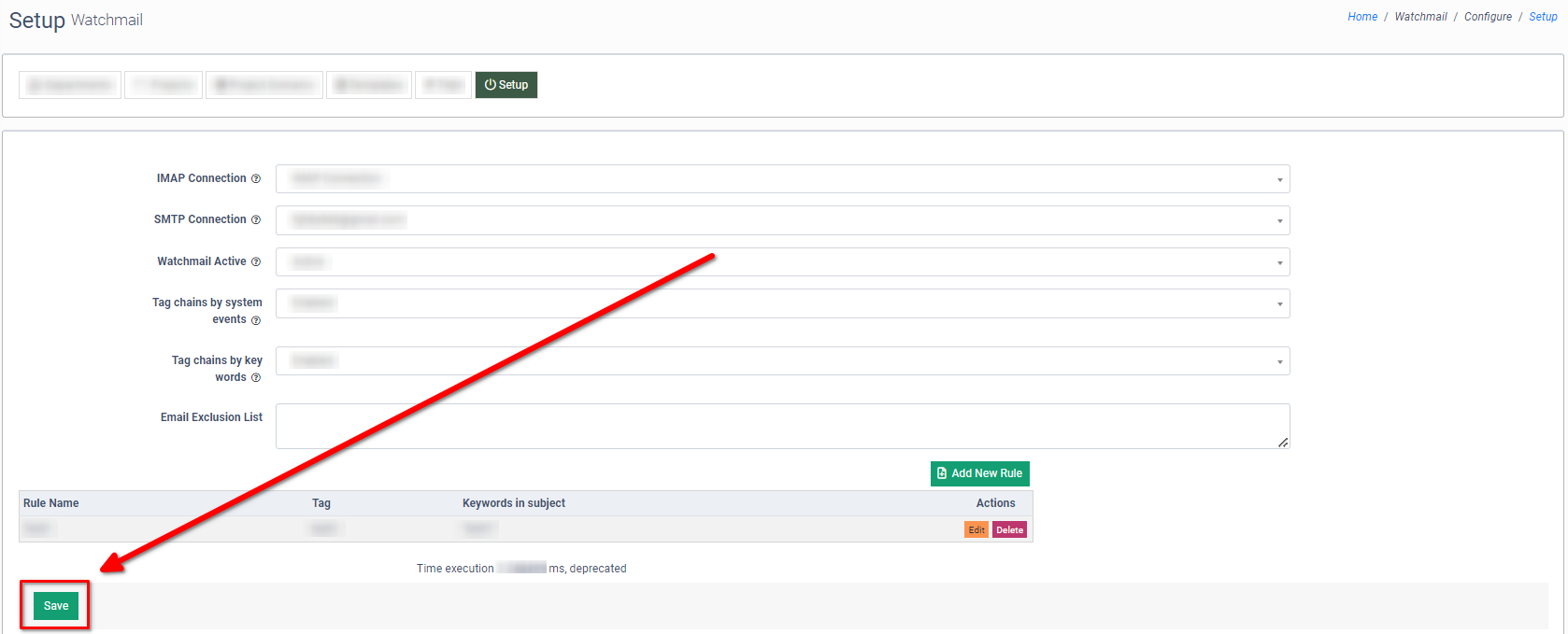This screenshot has height=634, width=1568.
Task: Click the help icon beside SMTP Connection
Action: pyautogui.click(x=256, y=220)
